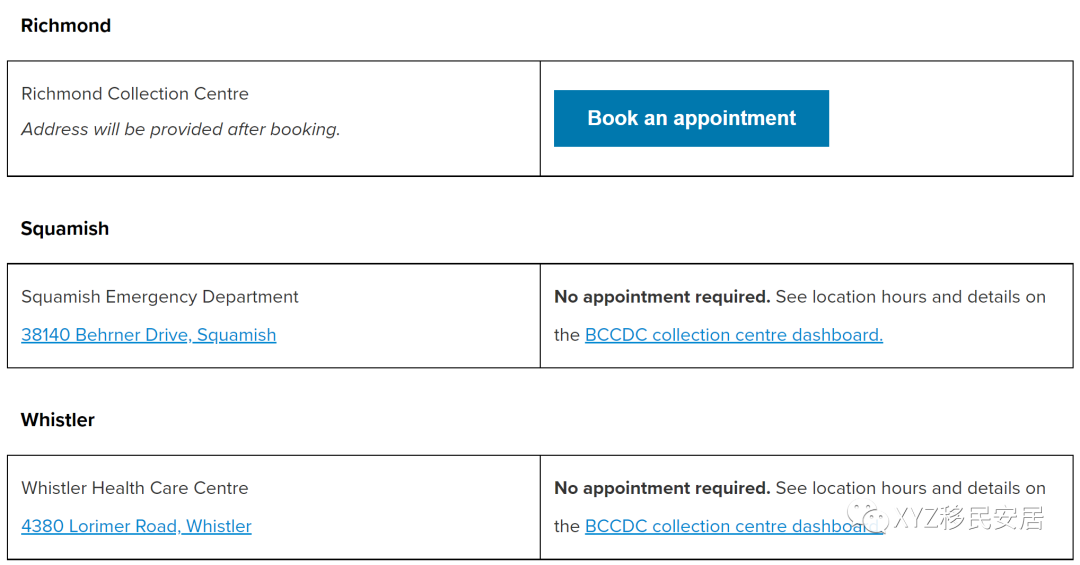This screenshot has width=1080, height=565.
Task: Click the Whistler section heading
Action: pos(58,420)
